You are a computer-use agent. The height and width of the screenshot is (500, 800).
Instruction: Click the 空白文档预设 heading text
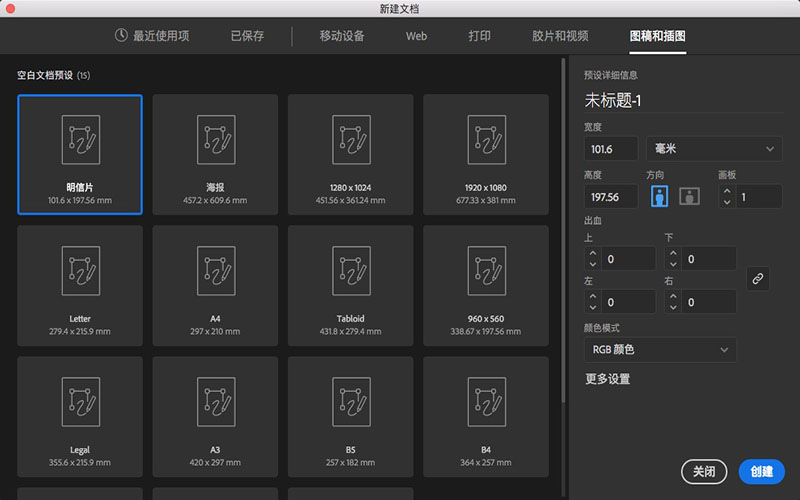(x=45, y=76)
